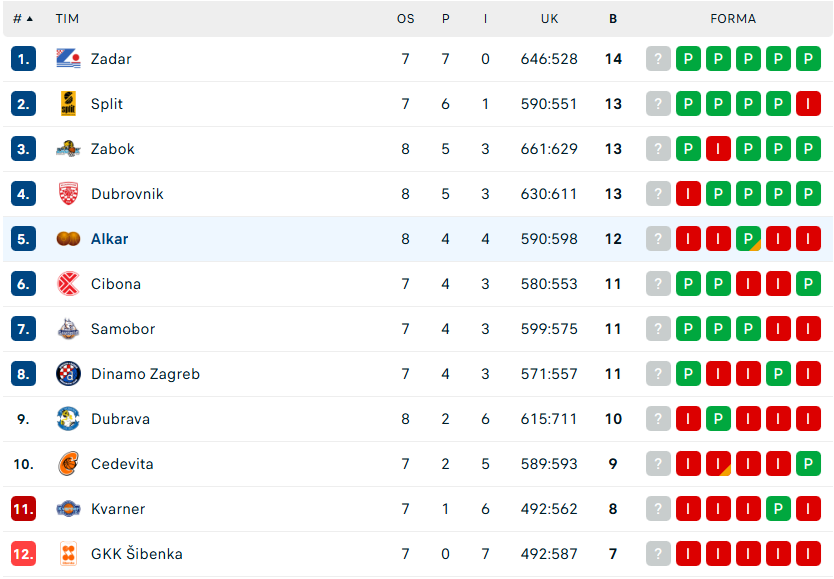Click the GKK Šibenka logo
Image resolution: width=834 pixels, height=579 pixels.
click(x=68, y=554)
